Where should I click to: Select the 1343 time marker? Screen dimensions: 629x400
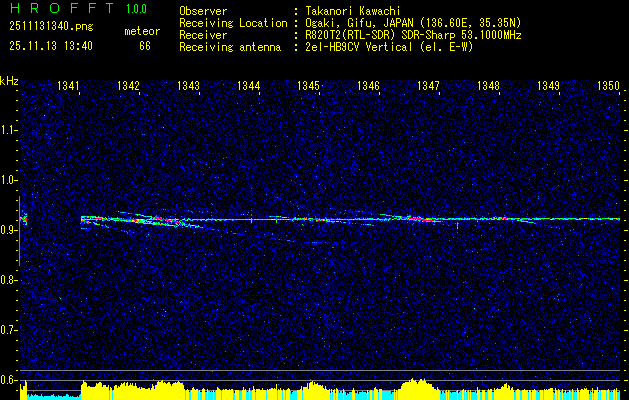188,87
